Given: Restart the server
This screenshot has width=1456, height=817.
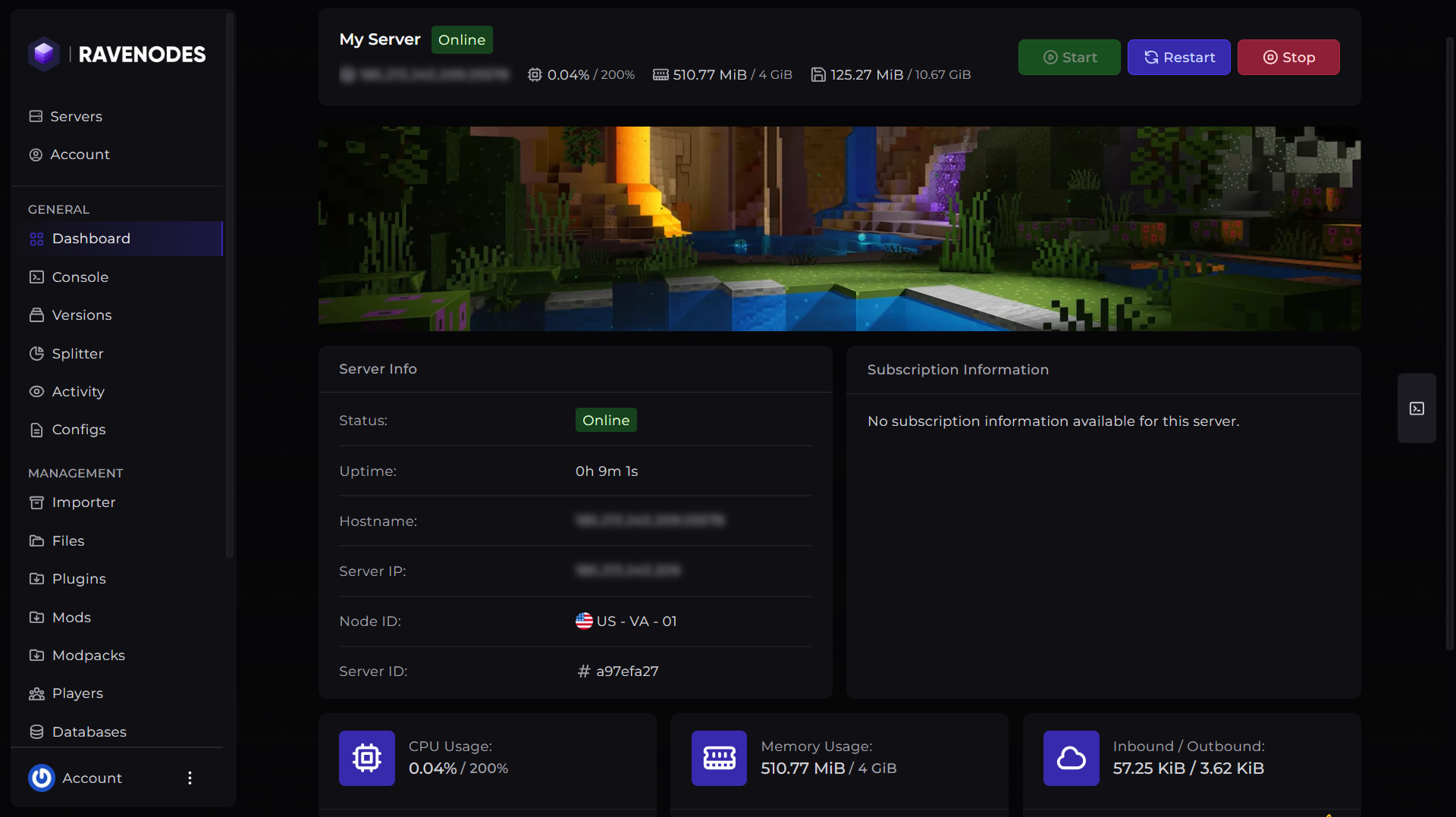Looking at the screenshot, I should (x=1179, y=57).
